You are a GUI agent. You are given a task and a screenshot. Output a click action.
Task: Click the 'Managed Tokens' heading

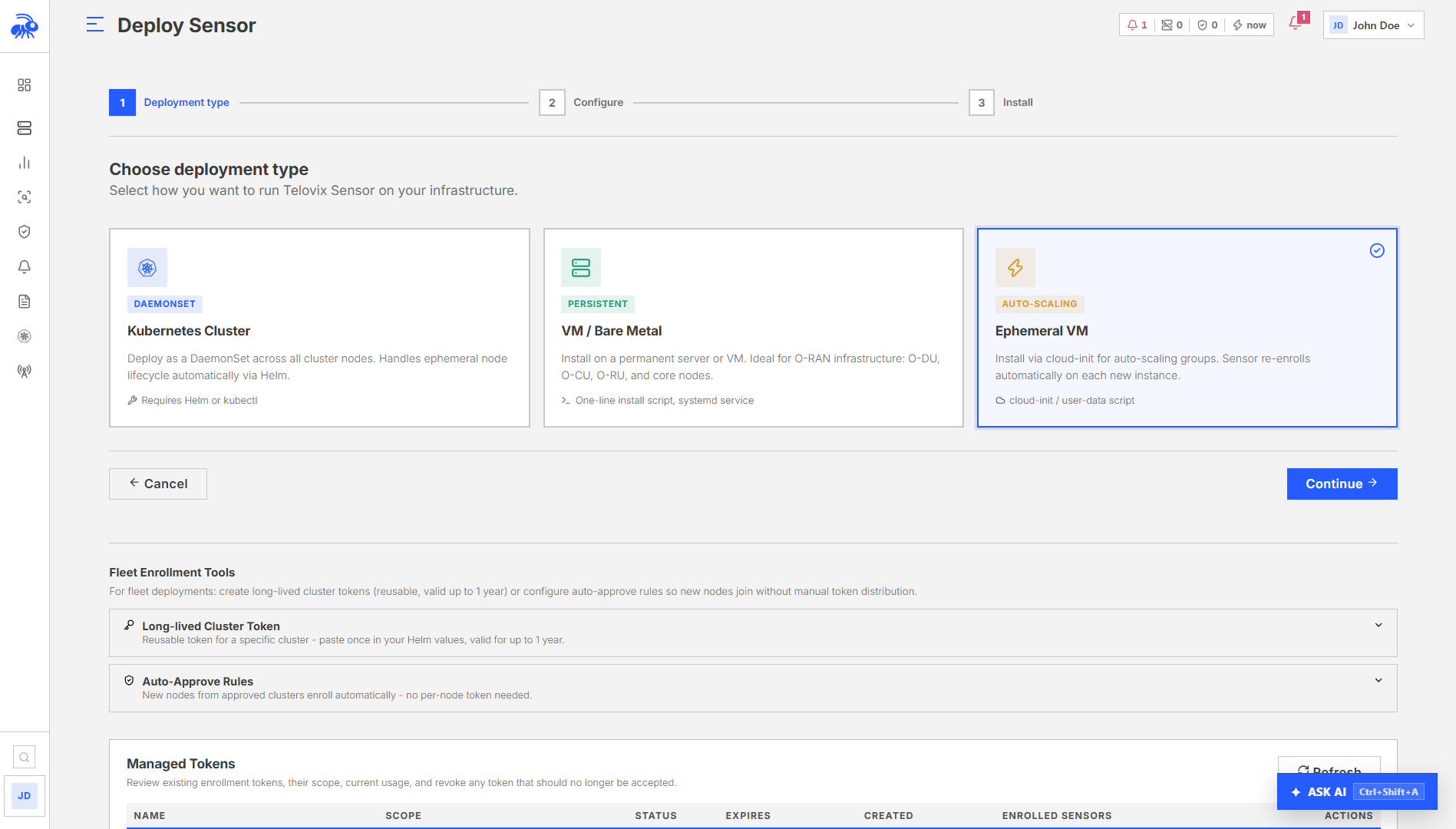click(181, 764)
